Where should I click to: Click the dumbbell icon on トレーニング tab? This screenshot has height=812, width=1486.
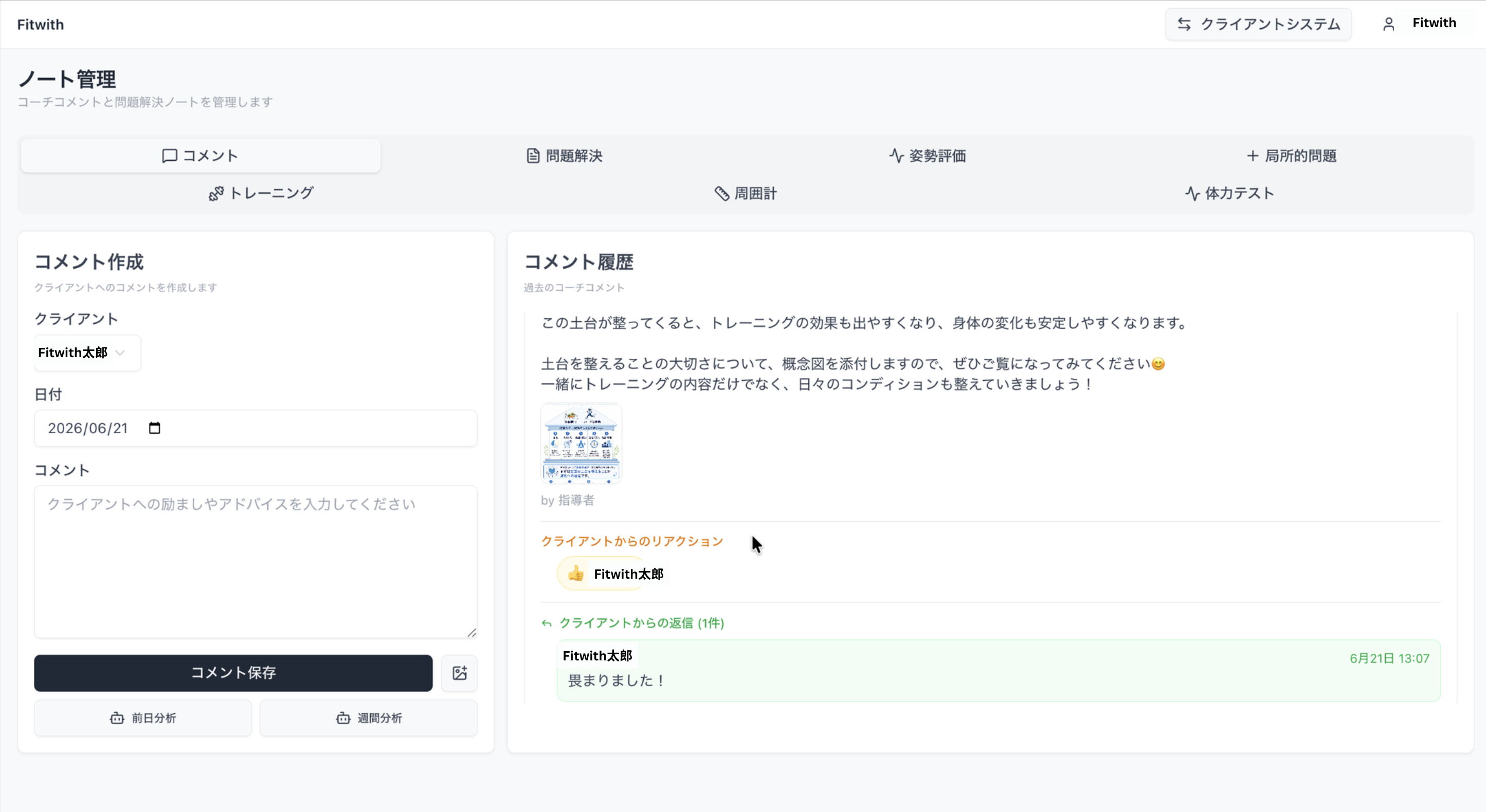216,193
